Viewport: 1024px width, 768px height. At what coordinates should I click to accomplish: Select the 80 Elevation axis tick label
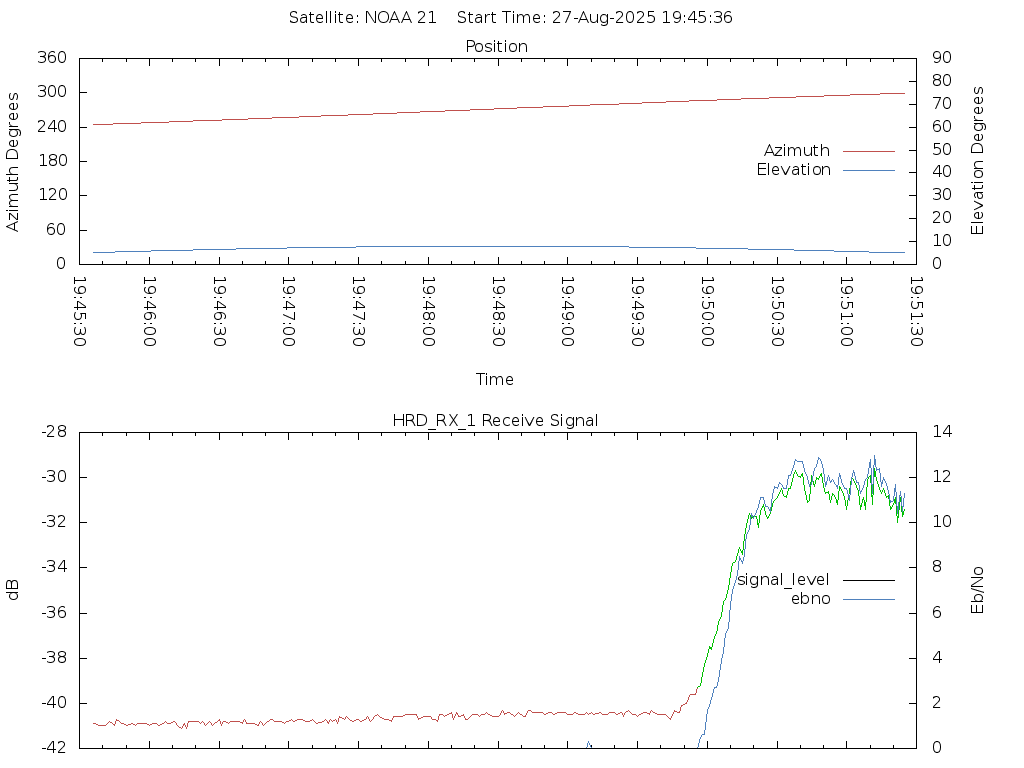[942, 80]
